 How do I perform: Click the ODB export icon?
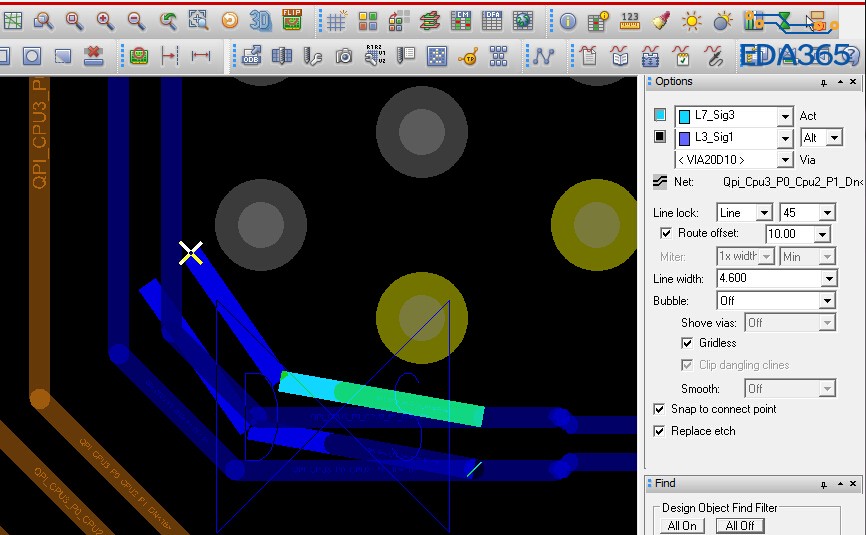click(251, 56)
